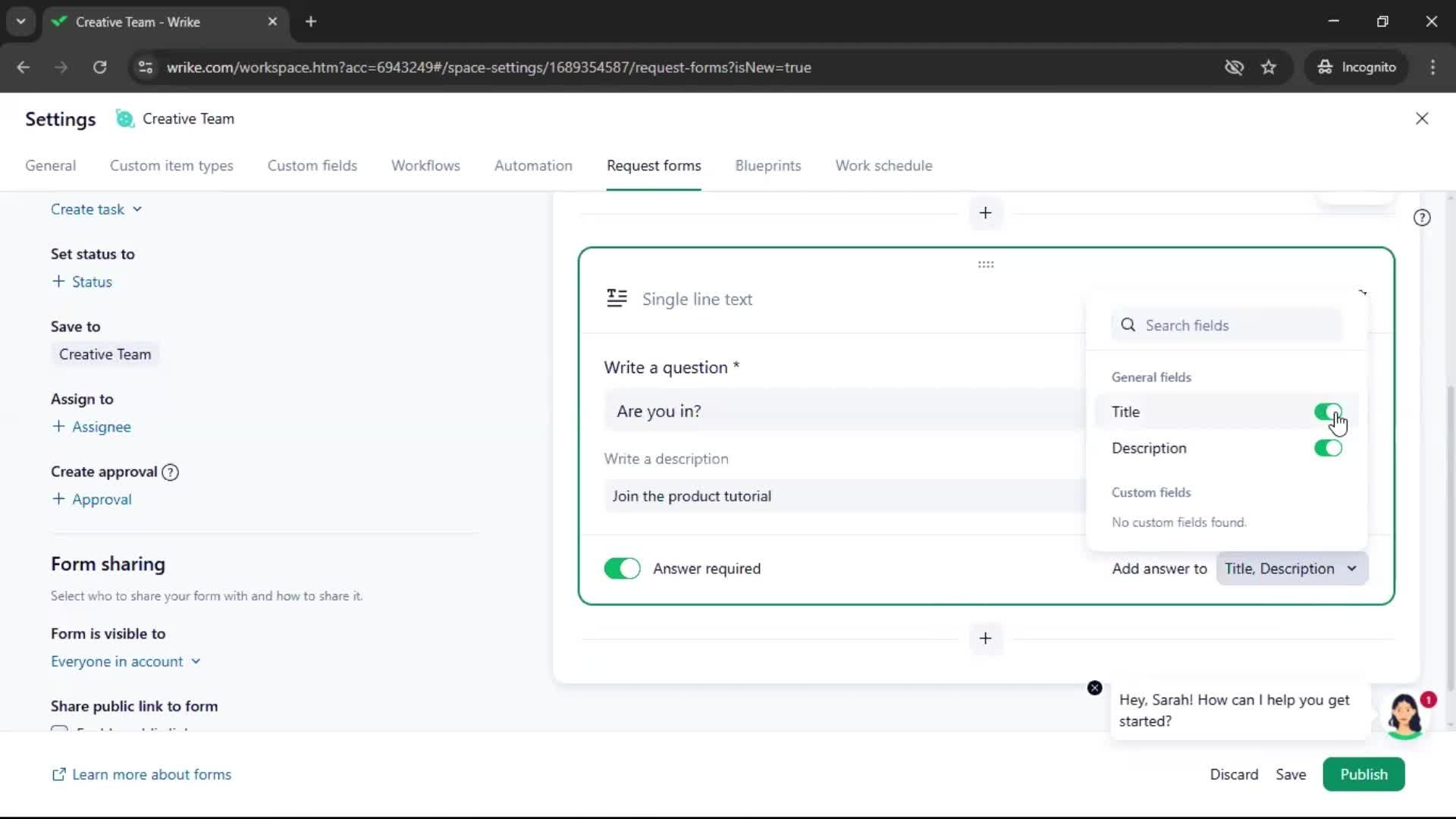
Task: Toggle the Description field switch
Action: 1328,448
